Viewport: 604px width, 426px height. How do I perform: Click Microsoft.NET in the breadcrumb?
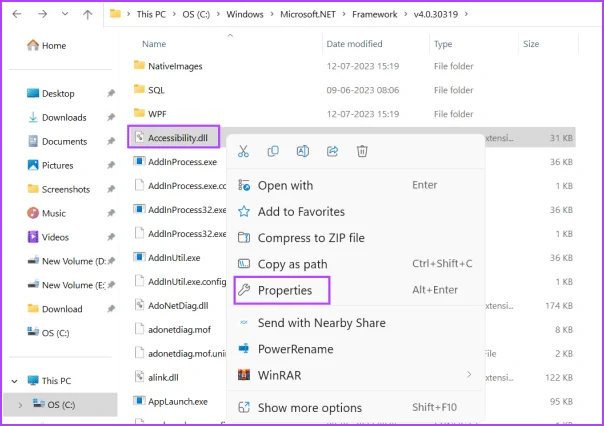[308, 14]
